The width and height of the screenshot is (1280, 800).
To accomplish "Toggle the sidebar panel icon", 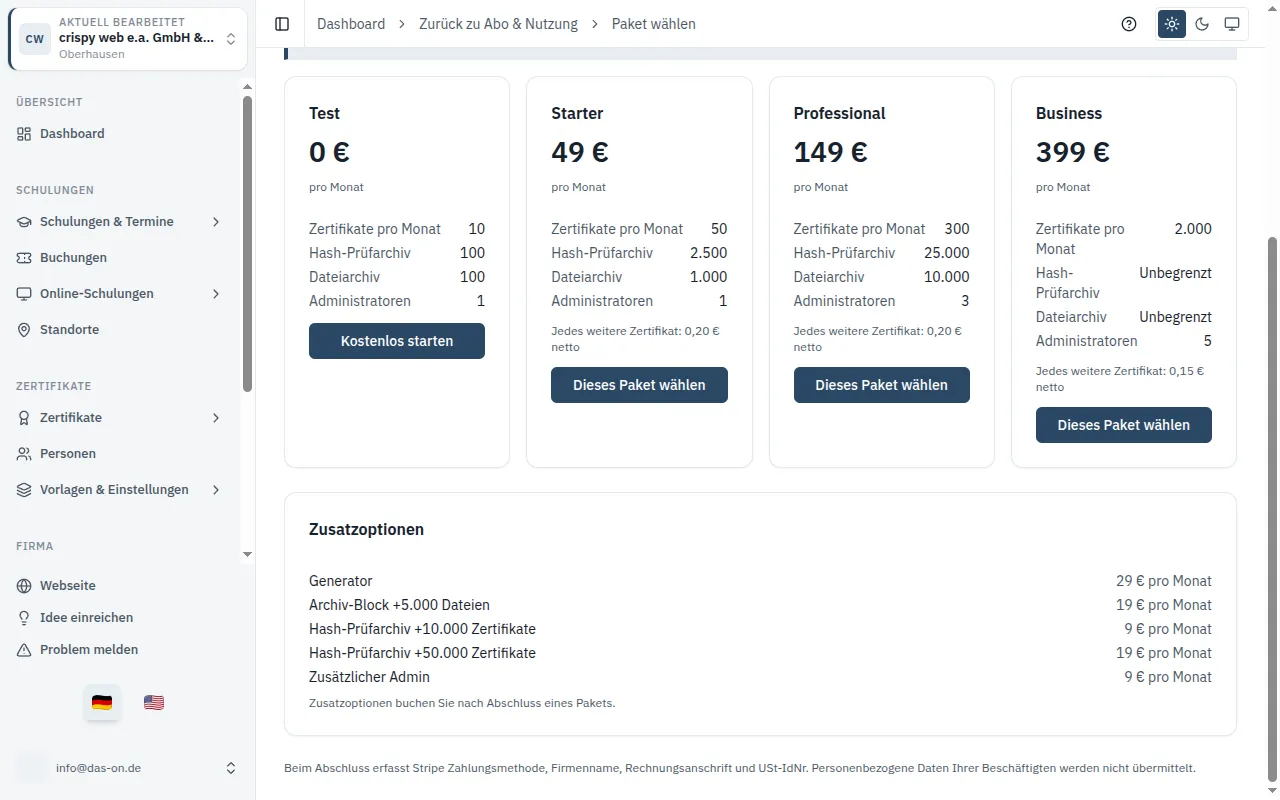I will (282, 24).
